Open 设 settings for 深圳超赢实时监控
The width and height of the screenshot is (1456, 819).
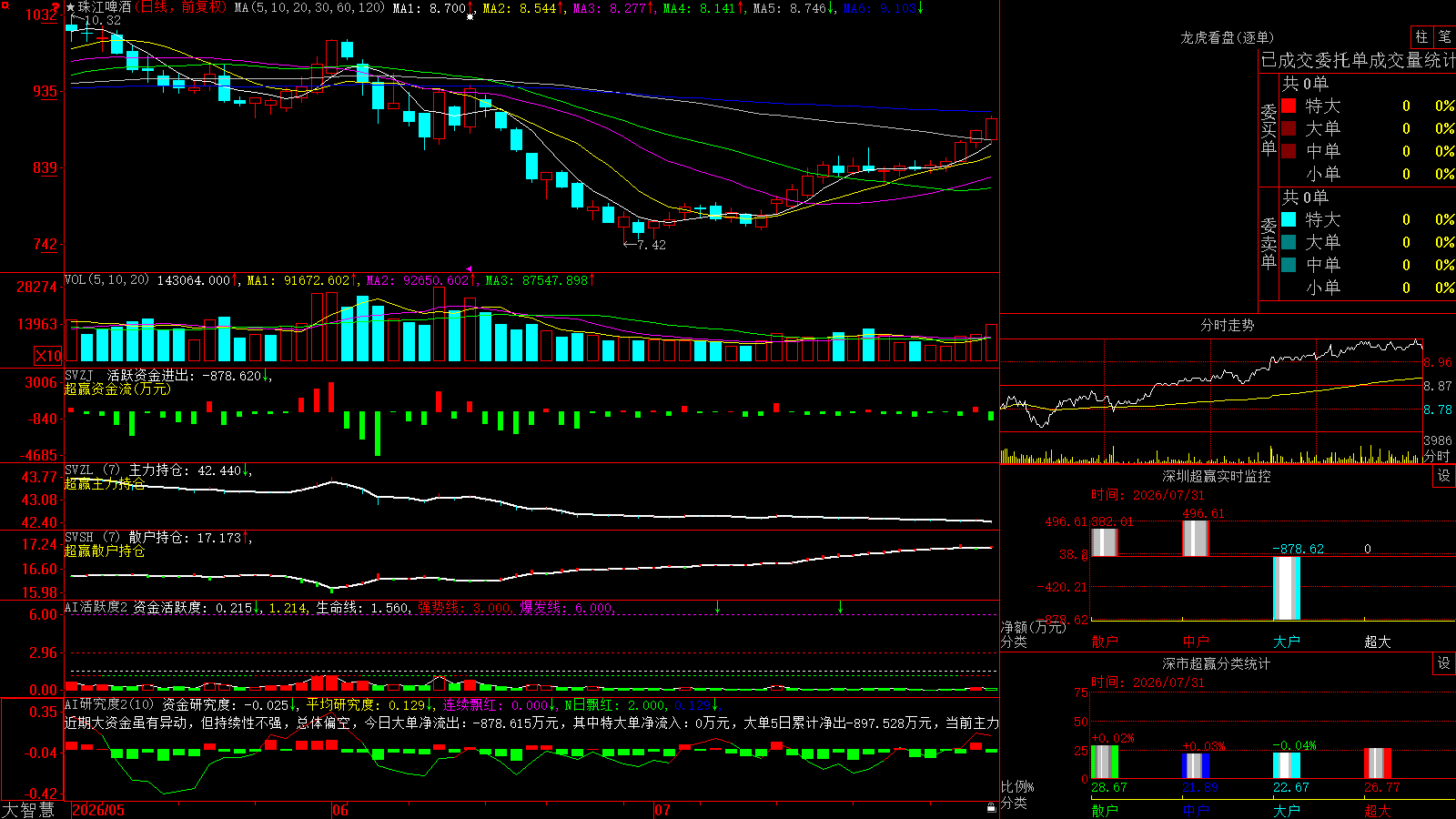[x=1444, y=476]
